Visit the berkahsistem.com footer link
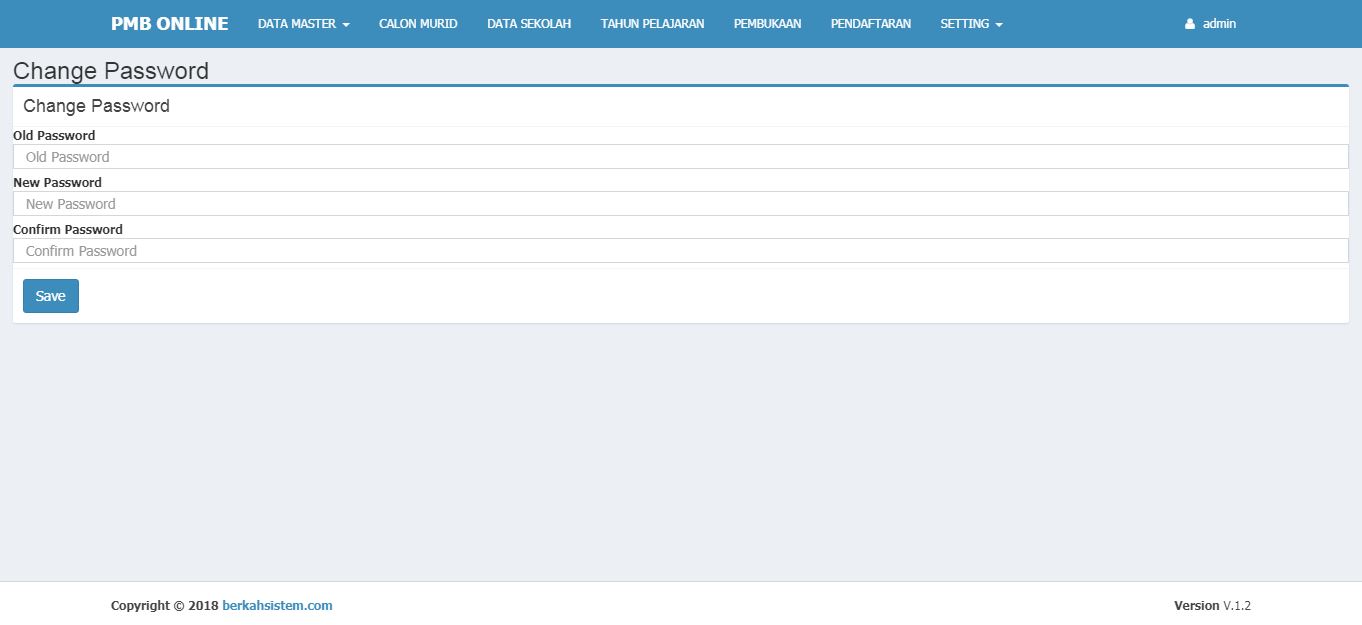Screen dimensions: 1362x625 click(x=277, y=606)
